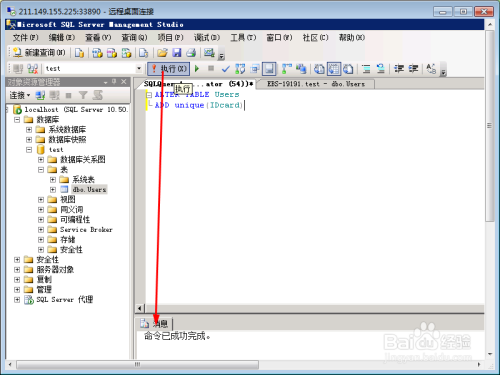Open the Activity Monitor icon
500x375 pixels.
tap(209, 53)
